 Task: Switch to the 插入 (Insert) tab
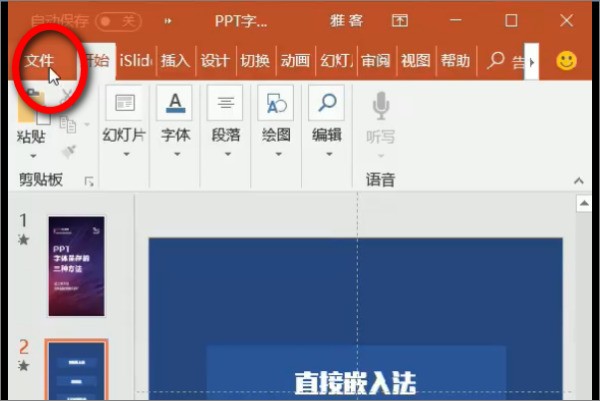click(x=175, y=61)
